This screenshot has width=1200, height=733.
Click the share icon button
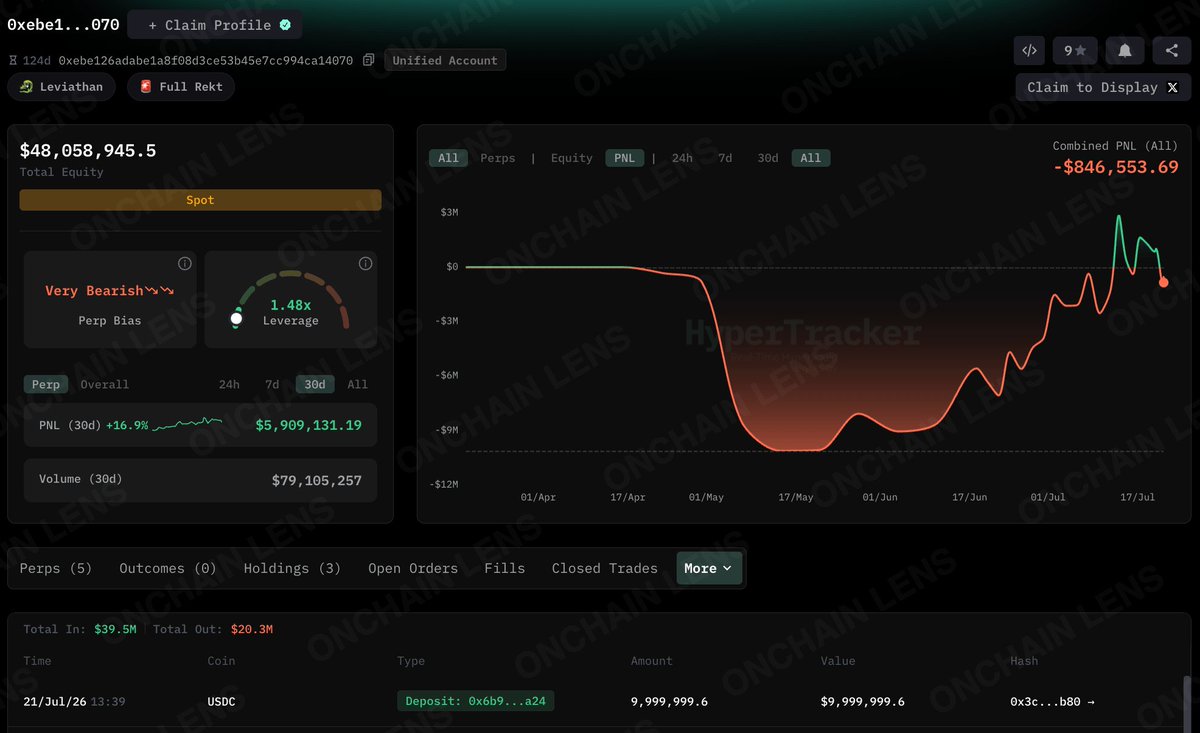click(1171, 50)
